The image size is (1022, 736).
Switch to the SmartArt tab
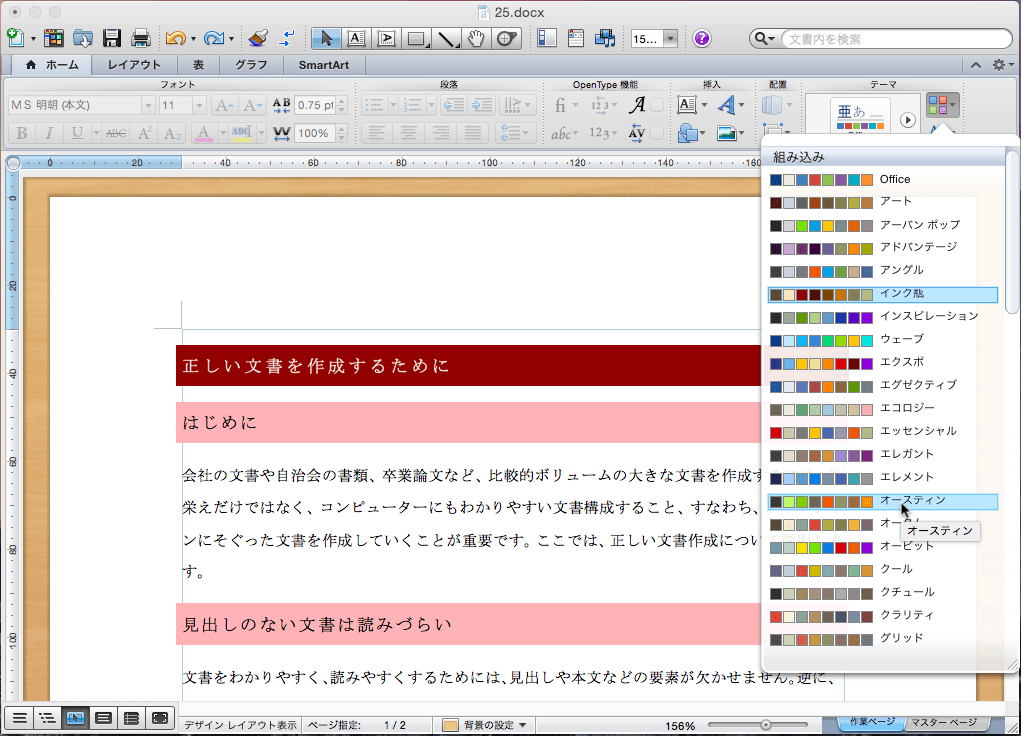click(x=323, y=65)
